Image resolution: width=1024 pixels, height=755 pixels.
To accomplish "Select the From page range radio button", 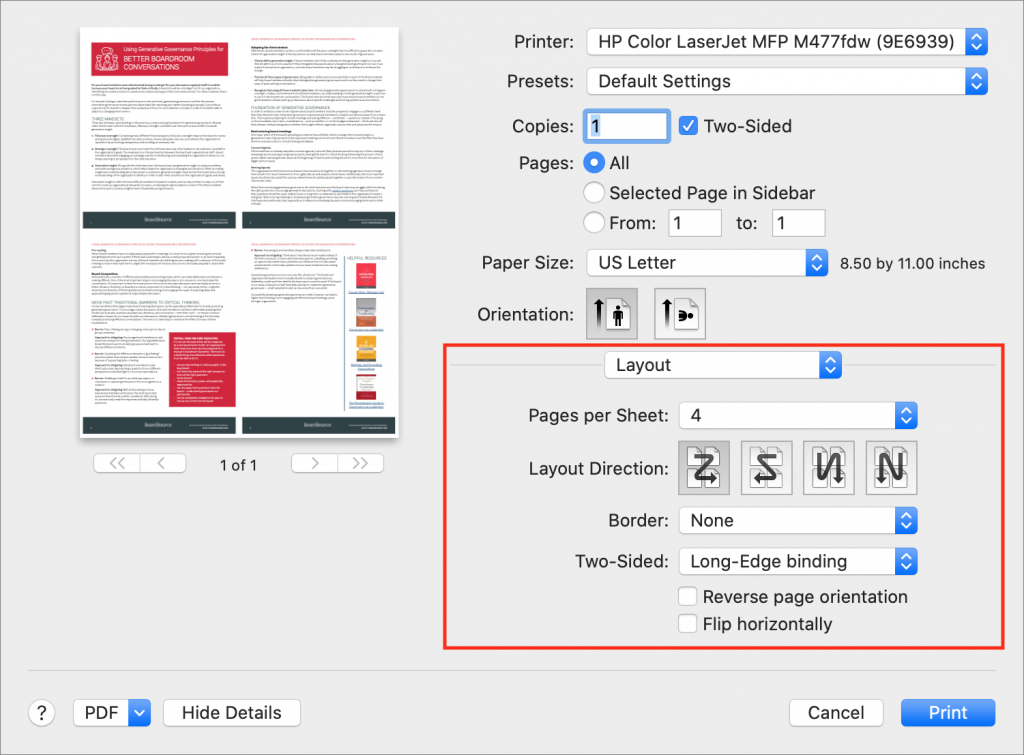I will (593, 222).
